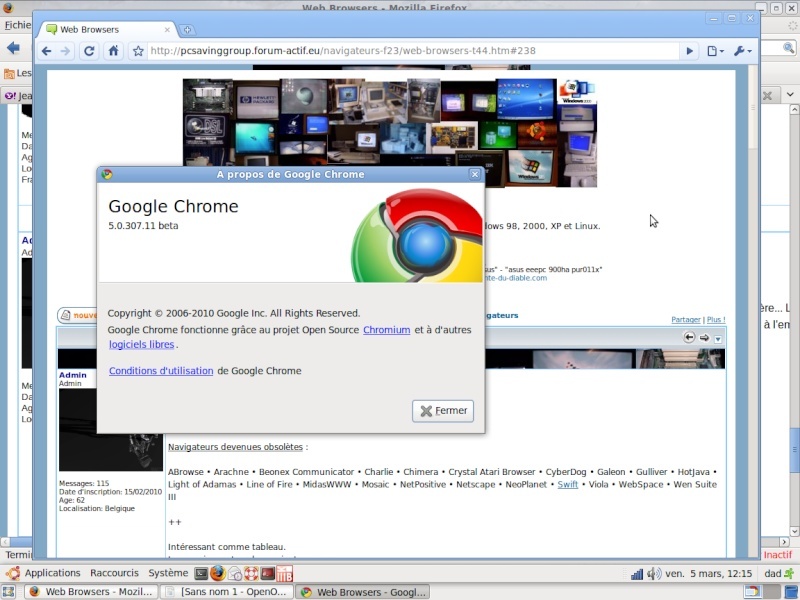
Task: Open the Chromium project link
Action: pos(386,330)
